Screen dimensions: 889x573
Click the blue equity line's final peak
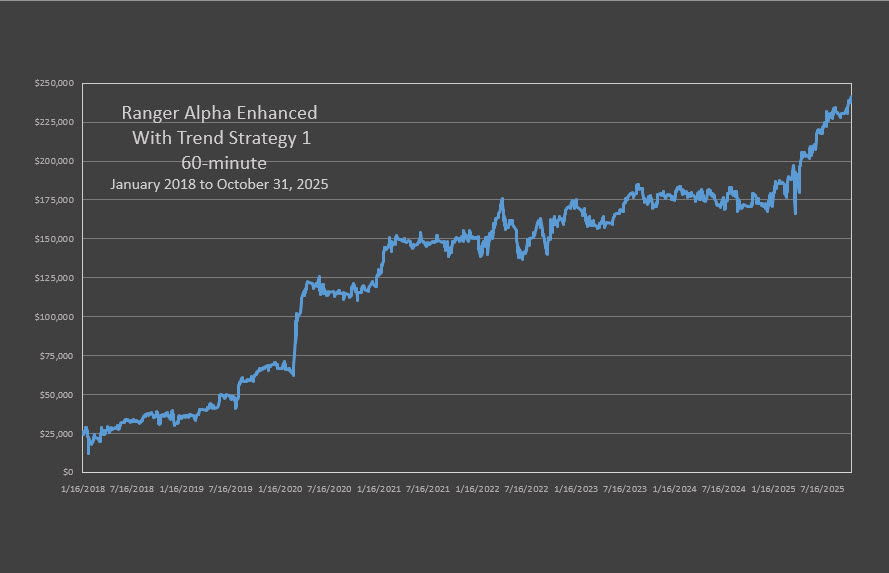click(850, 98)
